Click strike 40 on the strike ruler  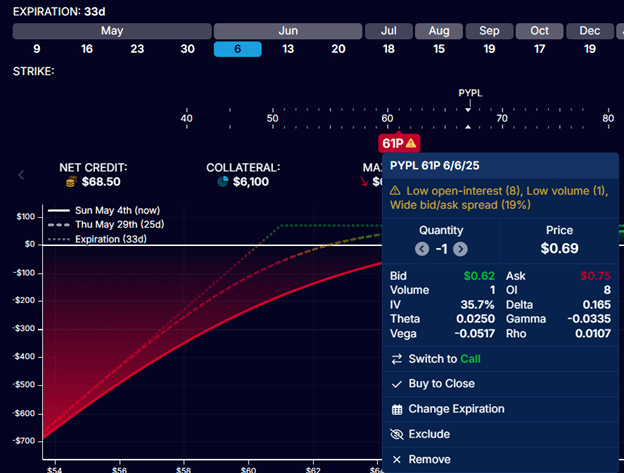(x=186, y=118)
